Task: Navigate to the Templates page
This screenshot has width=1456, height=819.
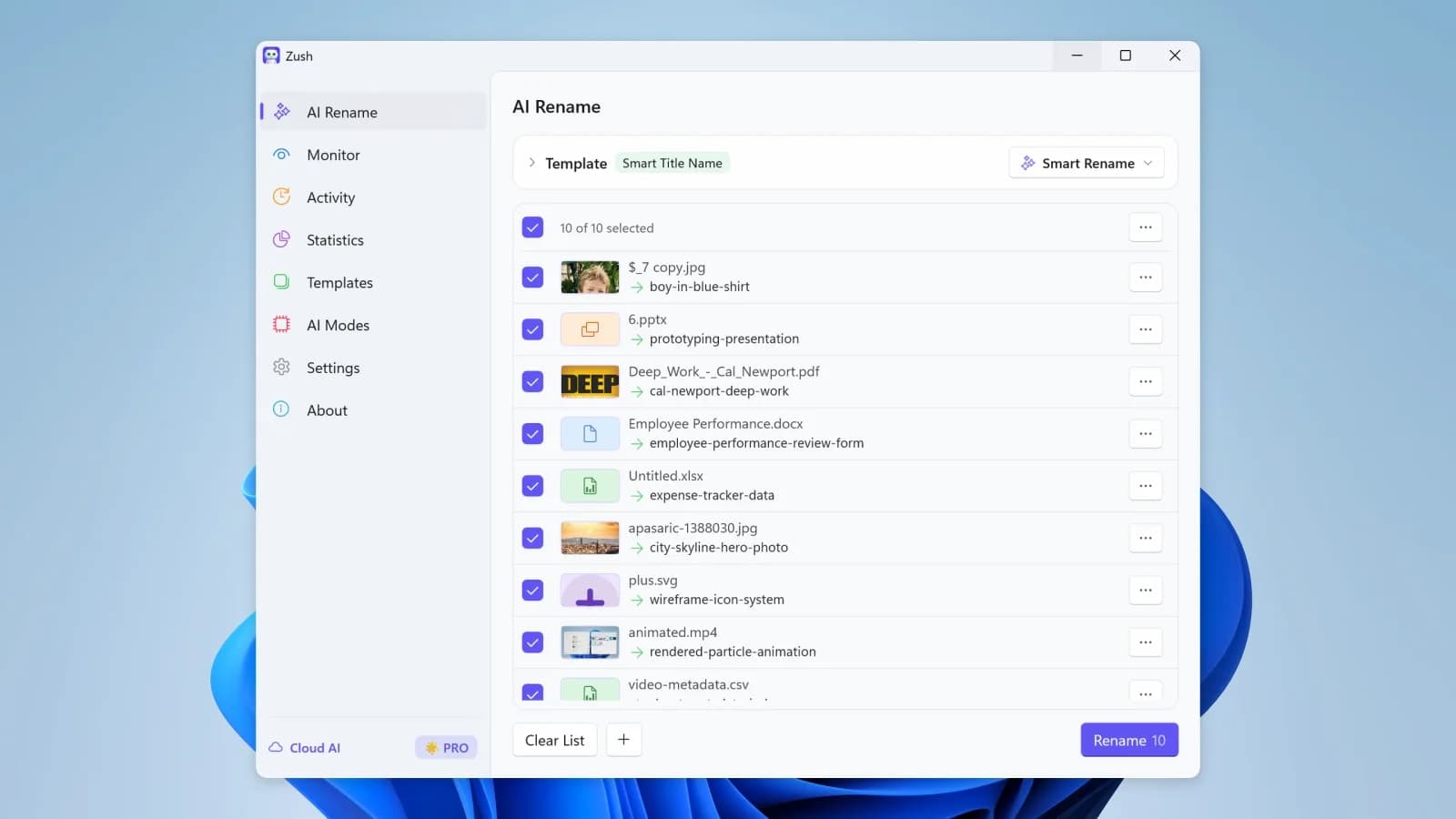Action: 373,282
